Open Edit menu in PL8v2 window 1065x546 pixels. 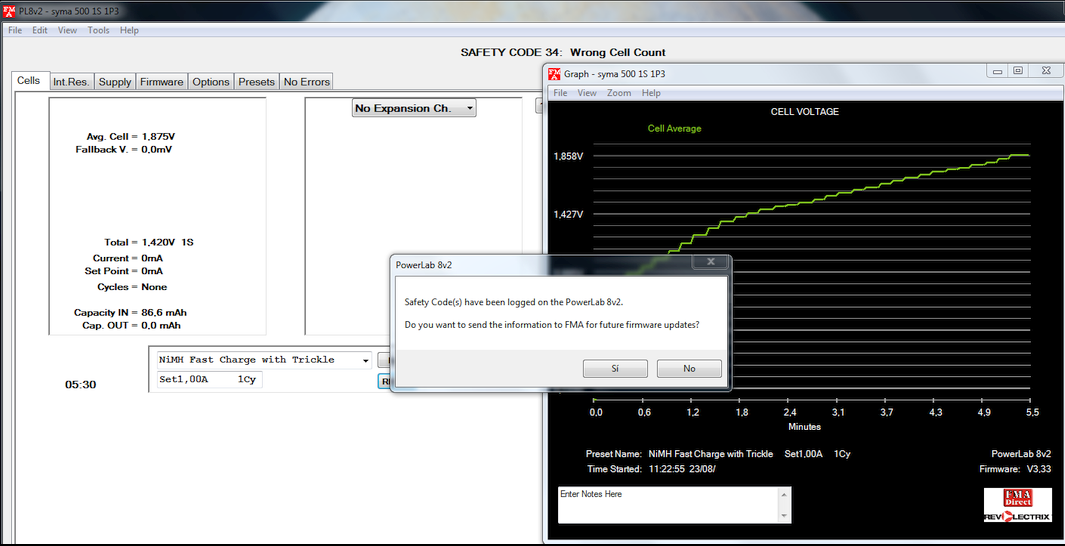40,30
